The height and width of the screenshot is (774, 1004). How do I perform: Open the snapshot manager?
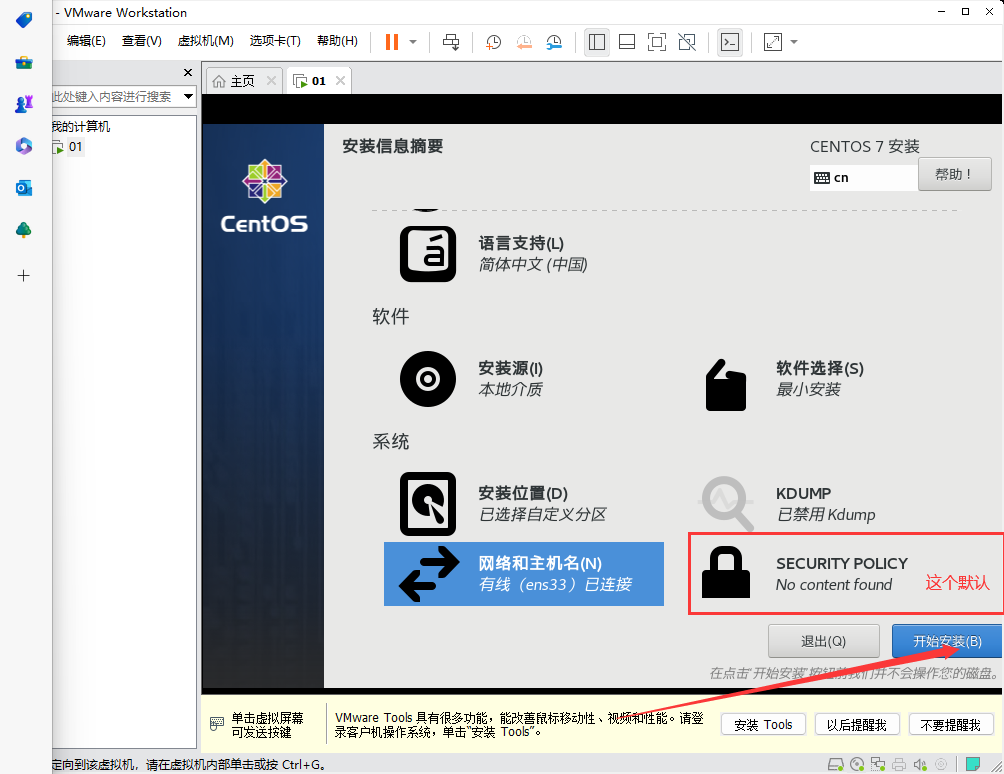click(x=554, y=42)
